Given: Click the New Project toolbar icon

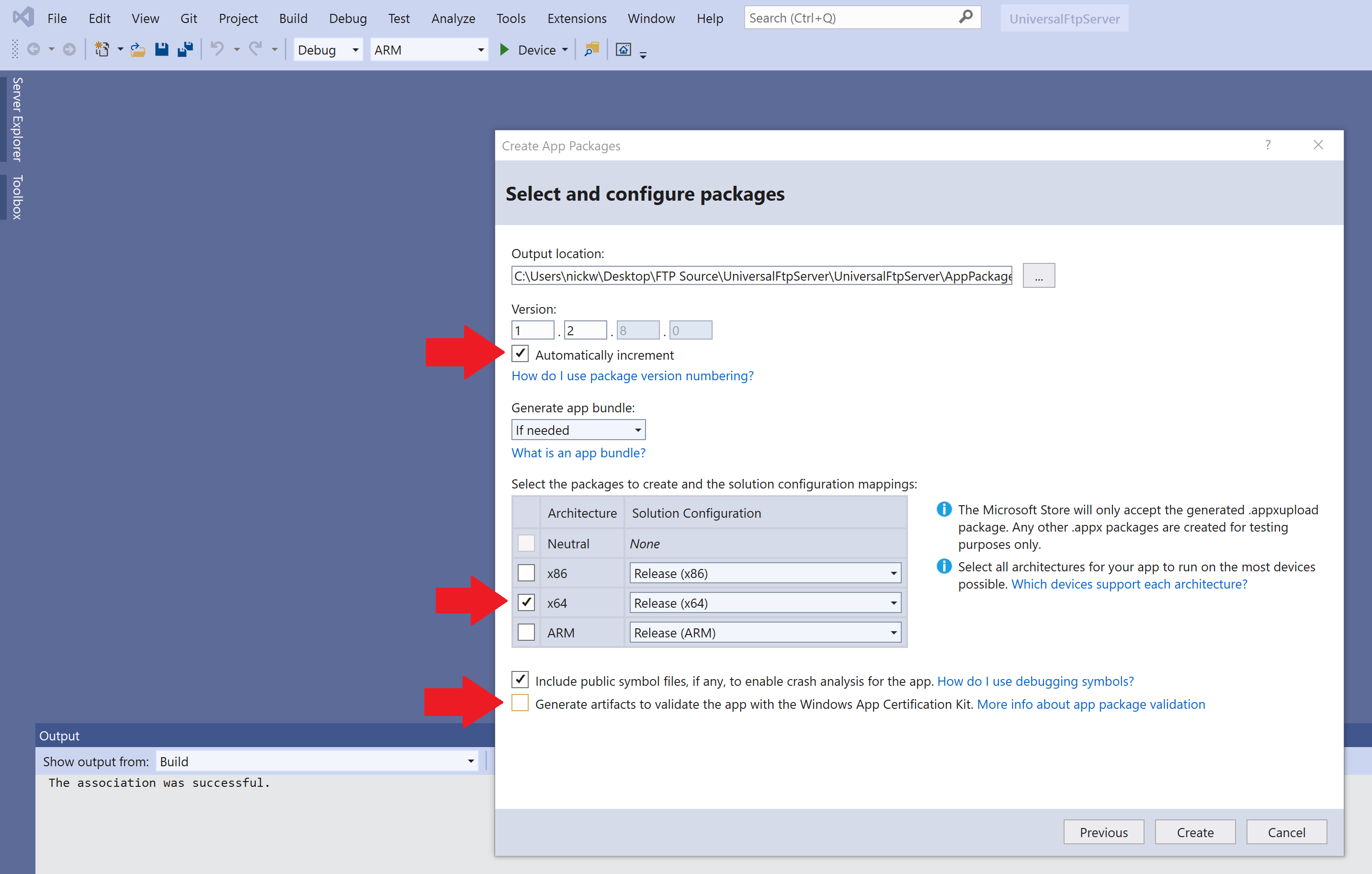Looking at the screenshot, I should (102, 50).
